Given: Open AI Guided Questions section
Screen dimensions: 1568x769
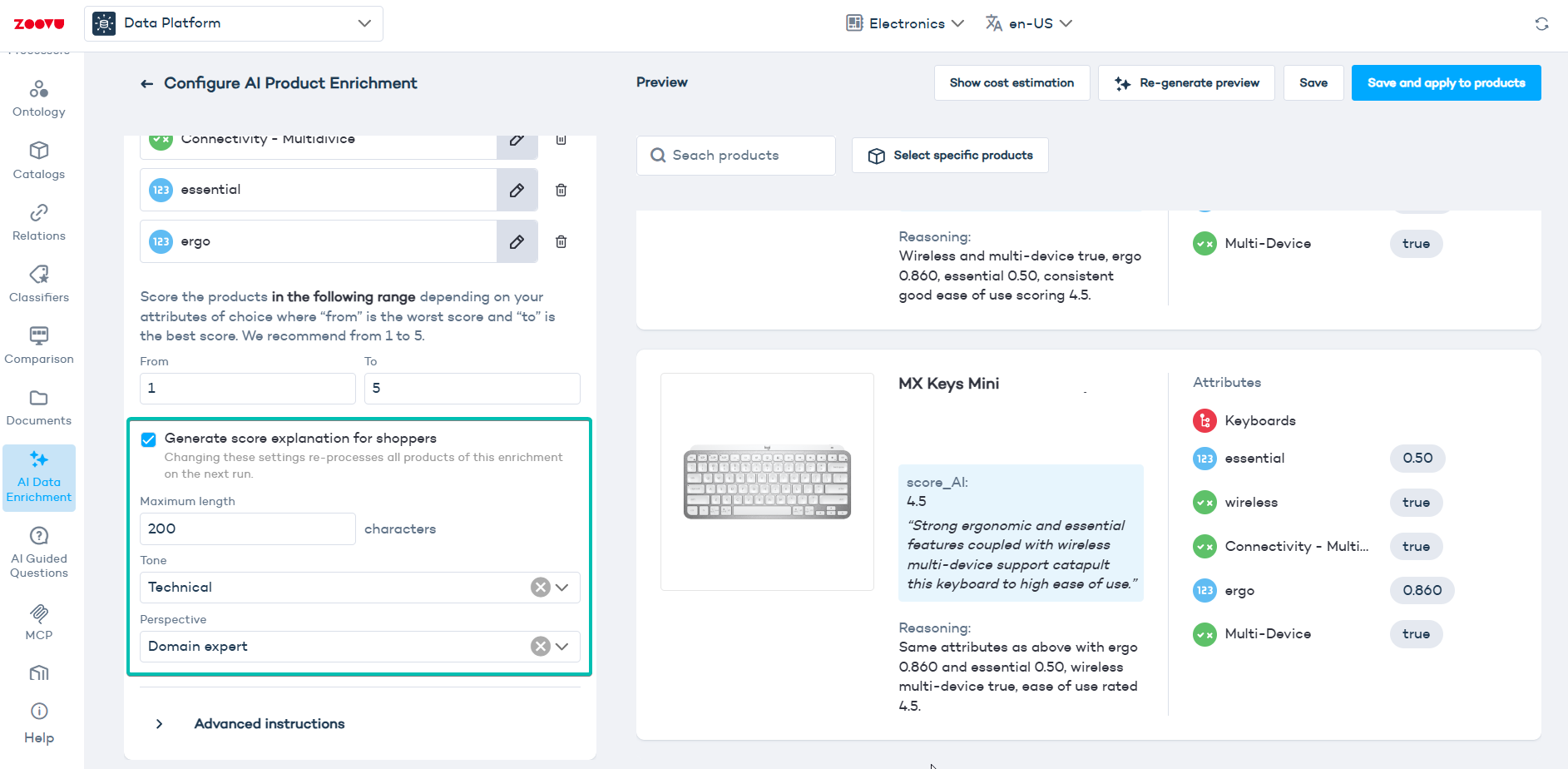Looking at the screenshot, I should coord(39,552).
